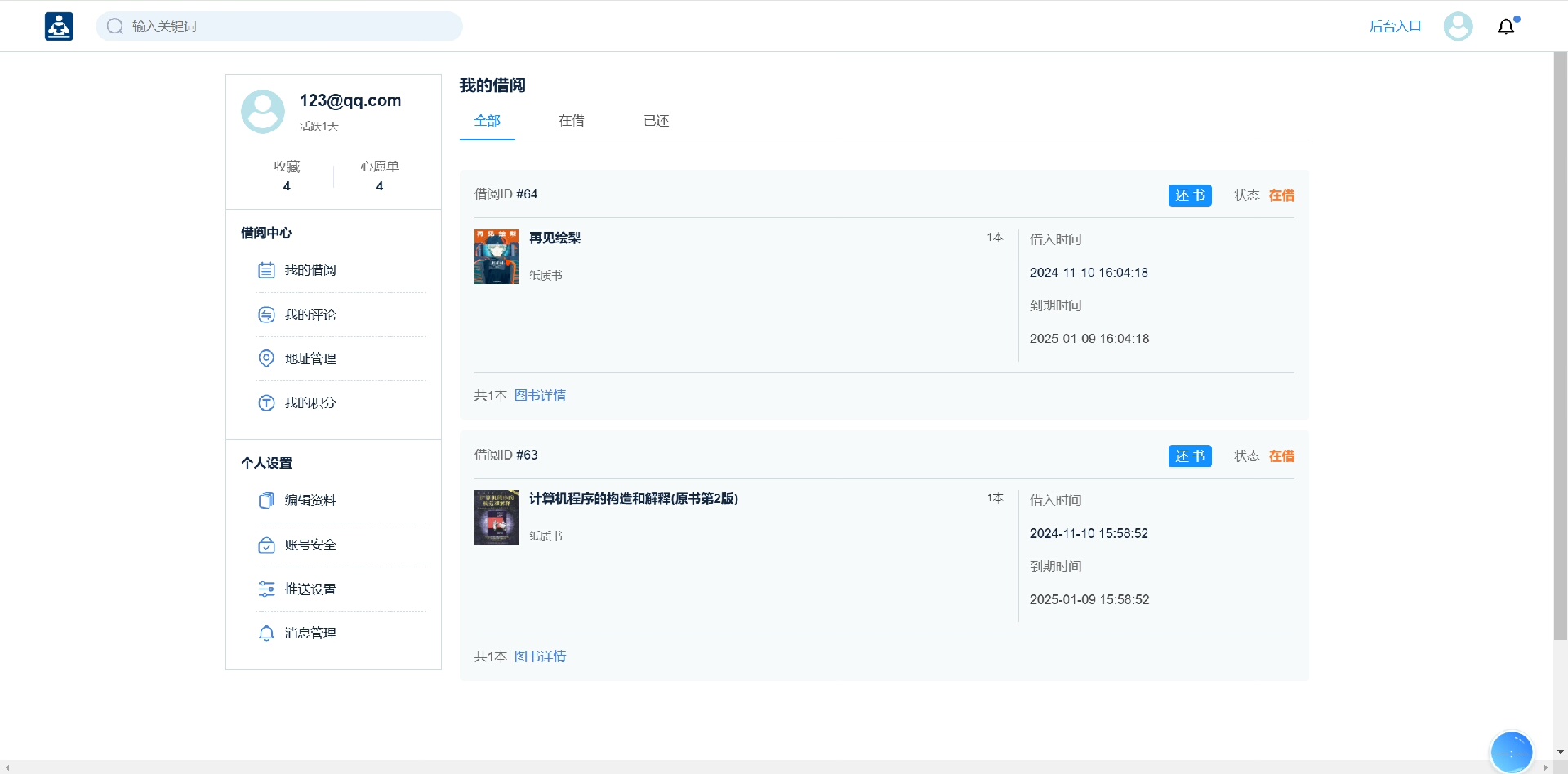Click the borrow time 2024-11-10 15:58:52
This screenshot has height=774, width=1568.
[1089, 534]
